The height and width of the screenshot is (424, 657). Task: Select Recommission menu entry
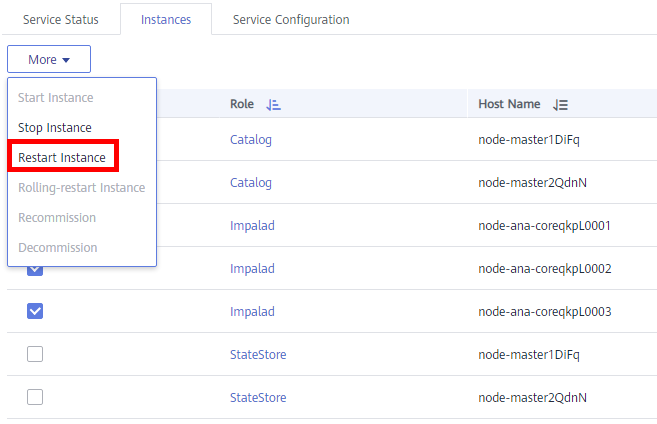(x=57, y=217)
